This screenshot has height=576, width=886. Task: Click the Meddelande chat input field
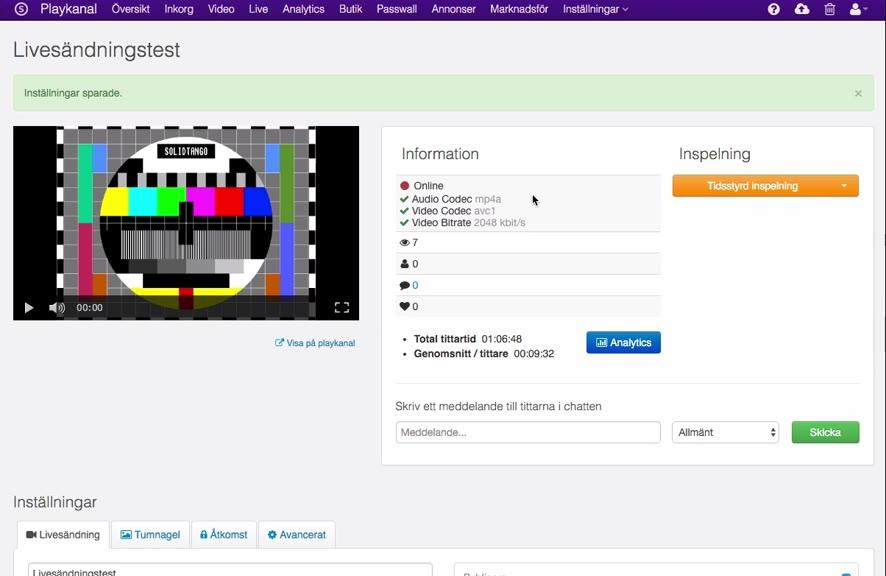(528, 432)
